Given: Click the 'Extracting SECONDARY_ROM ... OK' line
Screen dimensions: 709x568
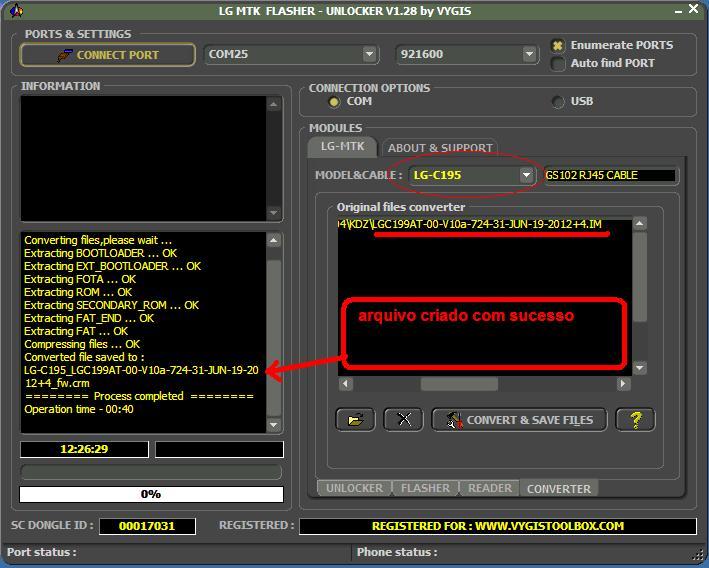Looking at the screenshot, I should [111, 305].
